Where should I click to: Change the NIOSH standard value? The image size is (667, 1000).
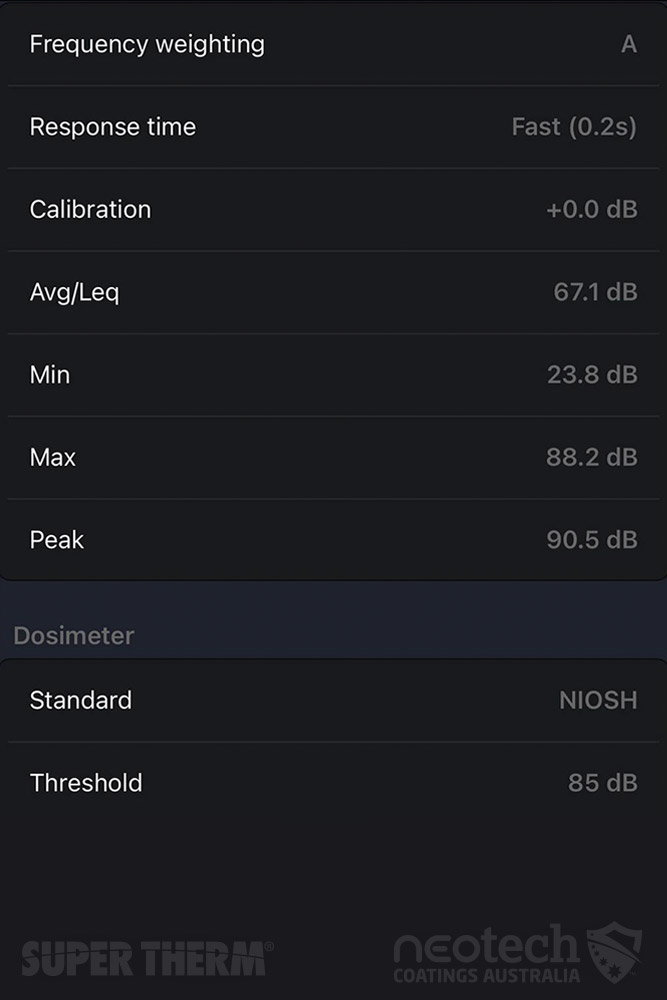point(598,700)
